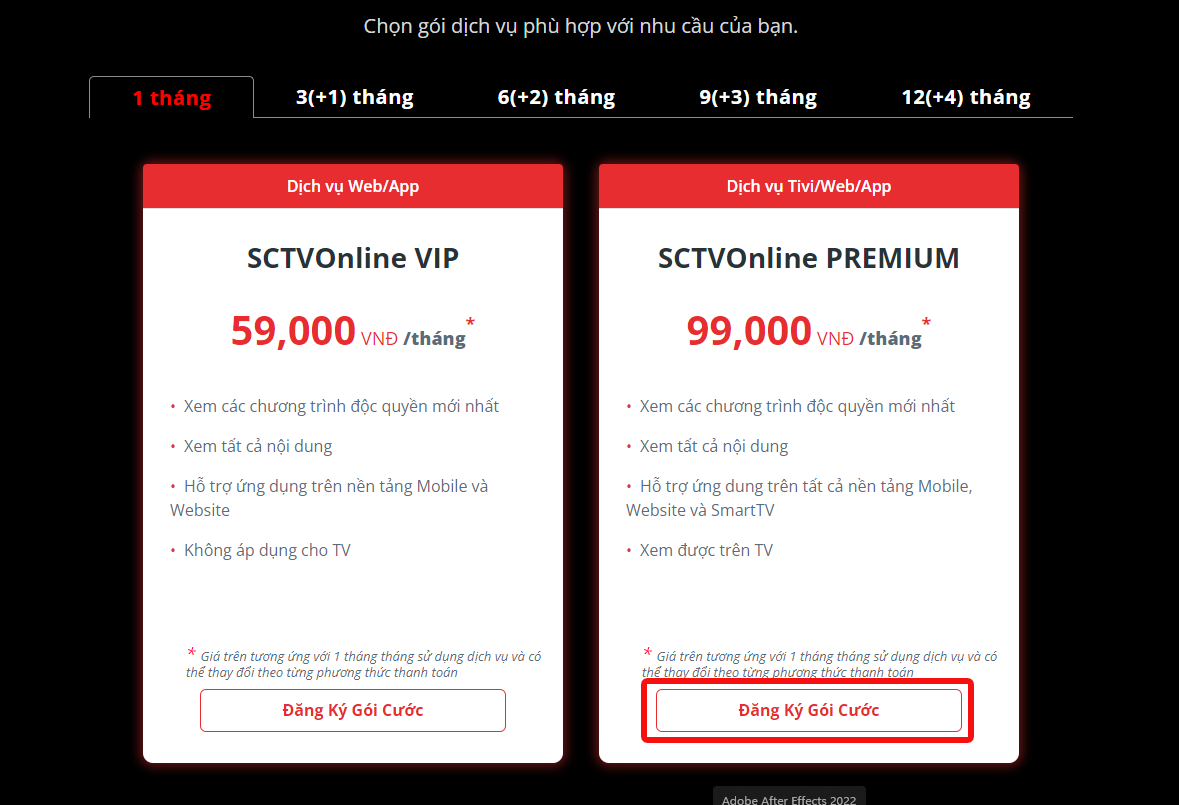Open the 6(+2) tháng plan tab
The width and height of the screenshot is (1179, 805).
(556, 98)
